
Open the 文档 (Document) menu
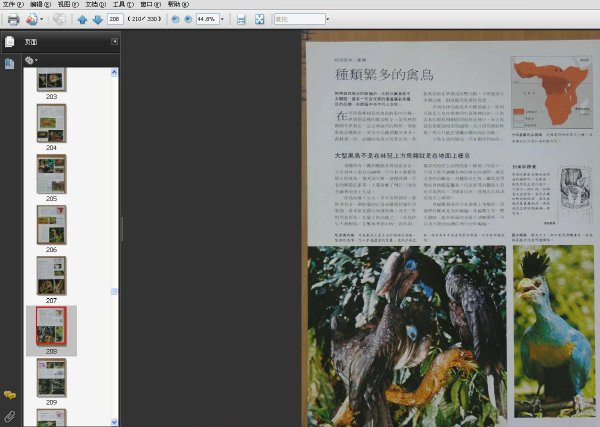coord(96,4)
